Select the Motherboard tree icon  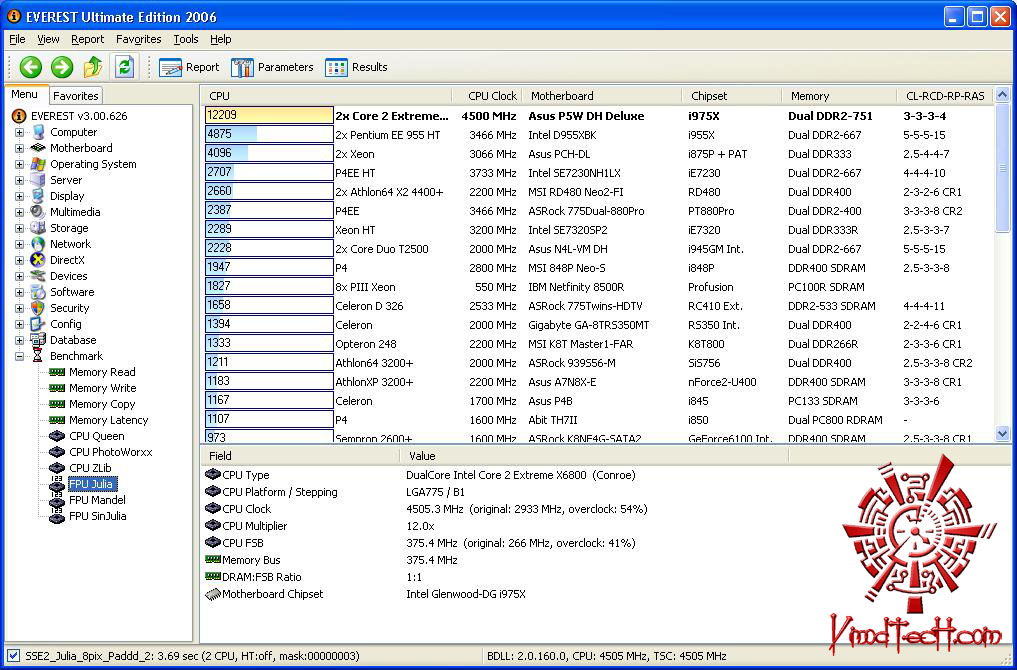(38, 148)
